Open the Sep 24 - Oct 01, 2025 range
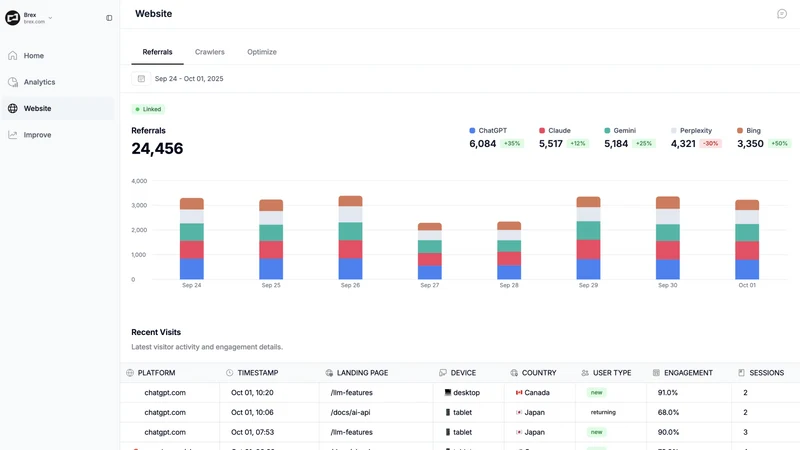Viewport: 800px width, 450px height. (189, 79)
